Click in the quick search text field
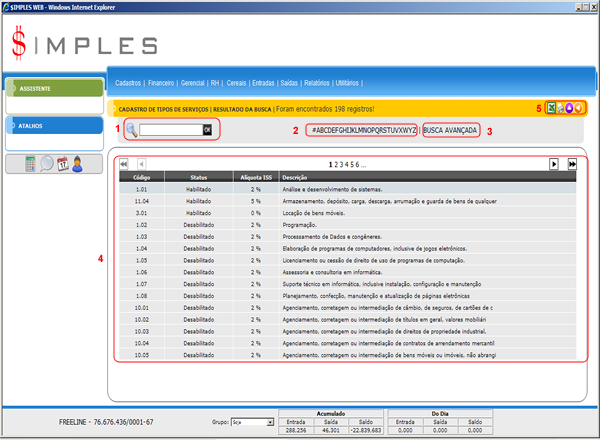The image size is (600, 440). coord(170,130)
